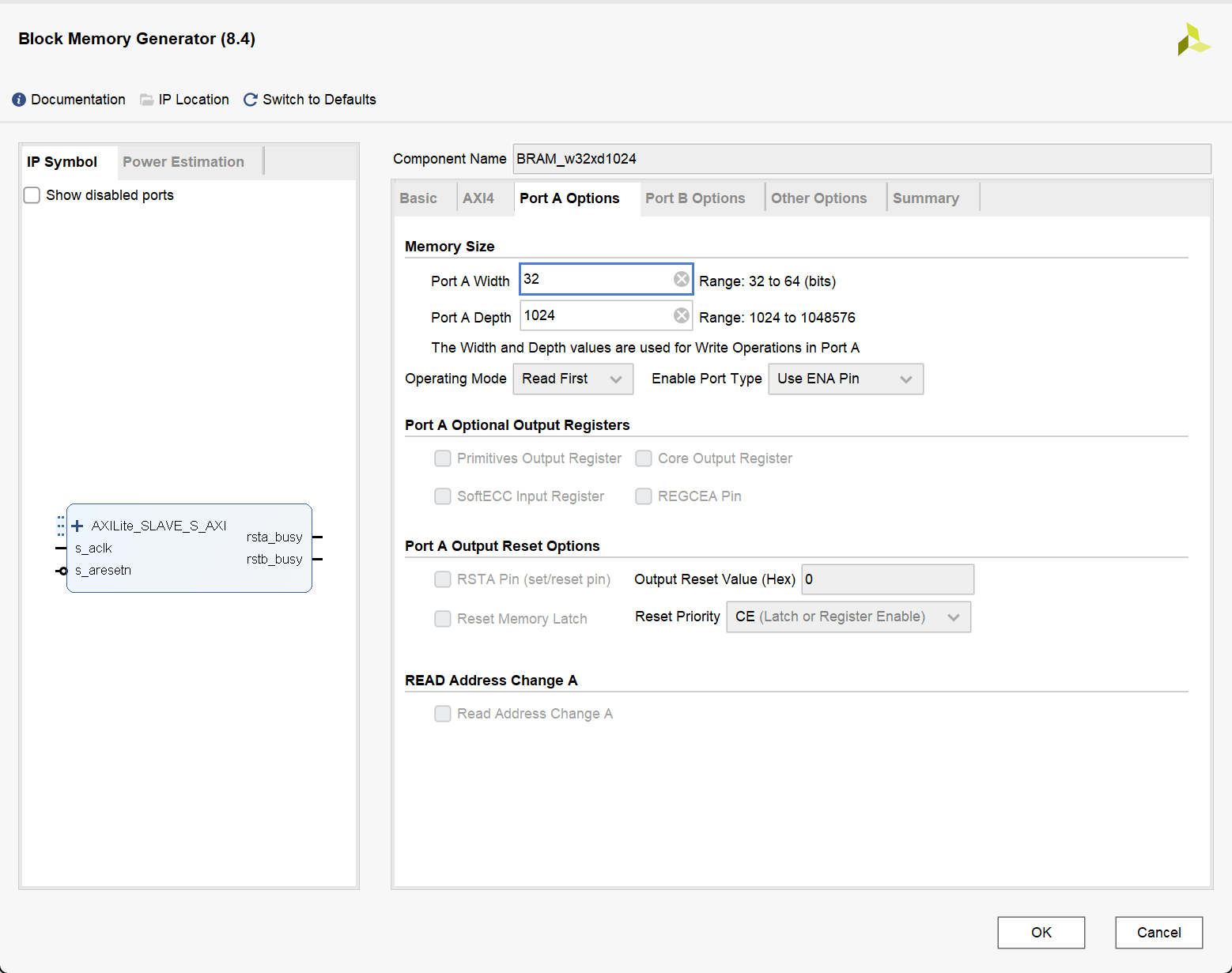Image resolution: width=1232 pixels, height=973 pixels.
Task: Click the s_aresetn port label
Action: click(103, 571)
